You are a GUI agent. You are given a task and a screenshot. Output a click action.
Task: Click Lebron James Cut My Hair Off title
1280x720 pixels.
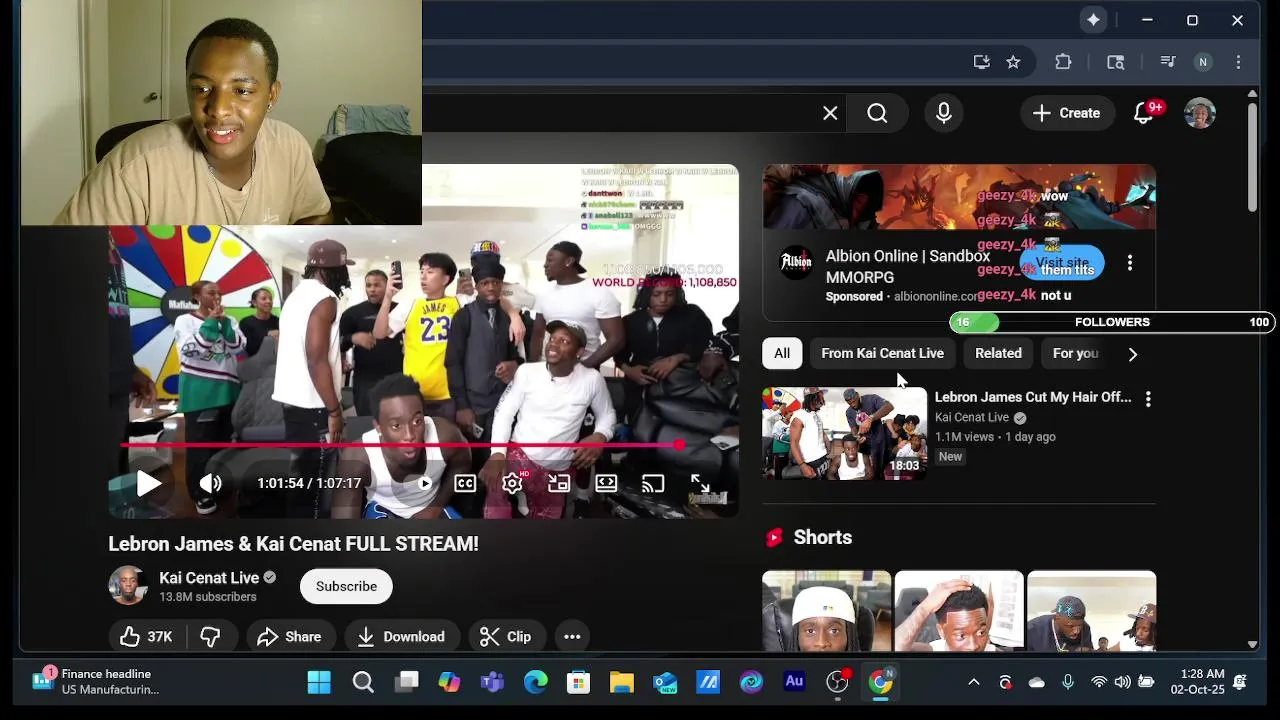point(1033,397)
